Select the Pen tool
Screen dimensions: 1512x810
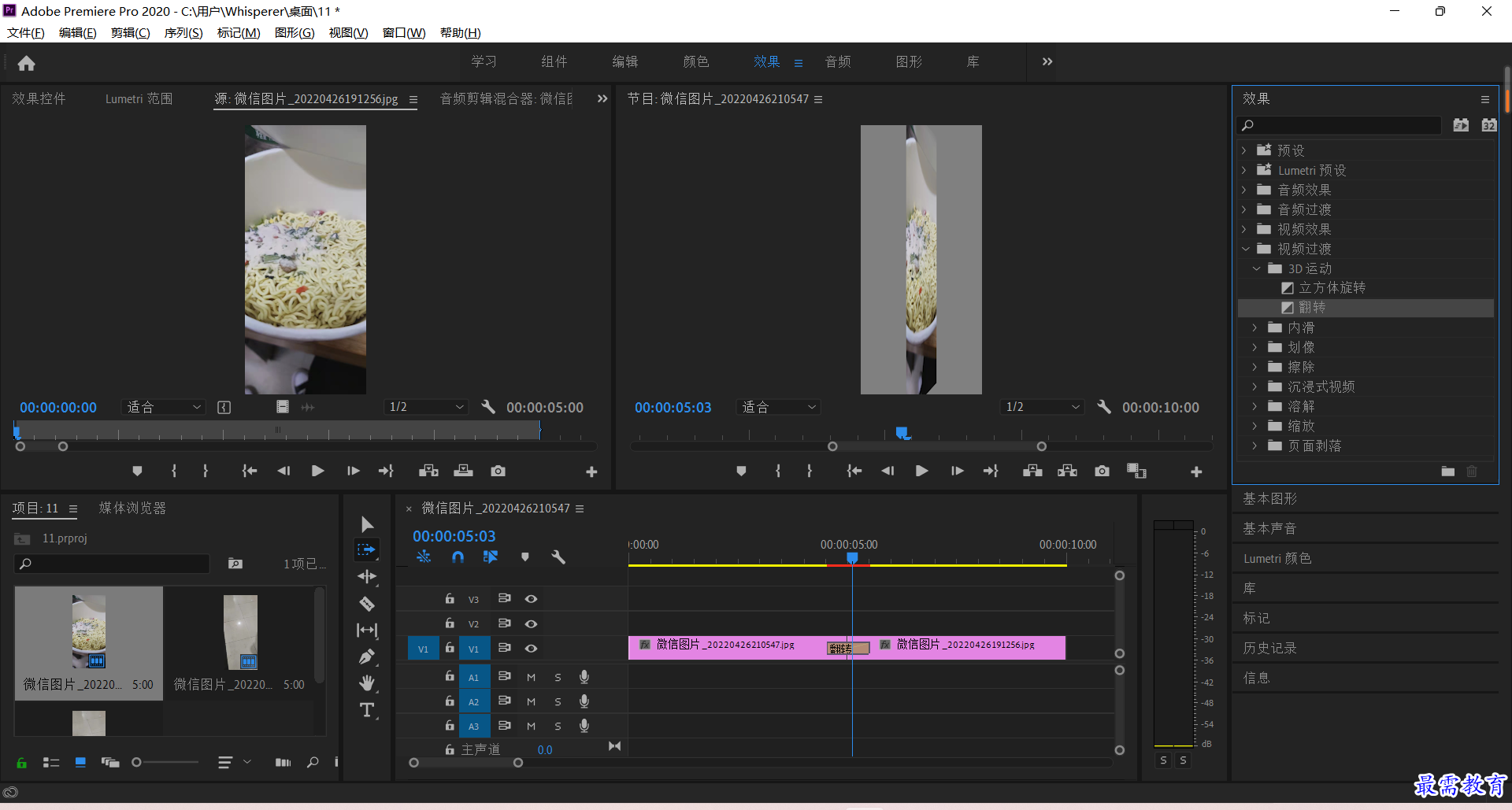click(x=367, y=657)
